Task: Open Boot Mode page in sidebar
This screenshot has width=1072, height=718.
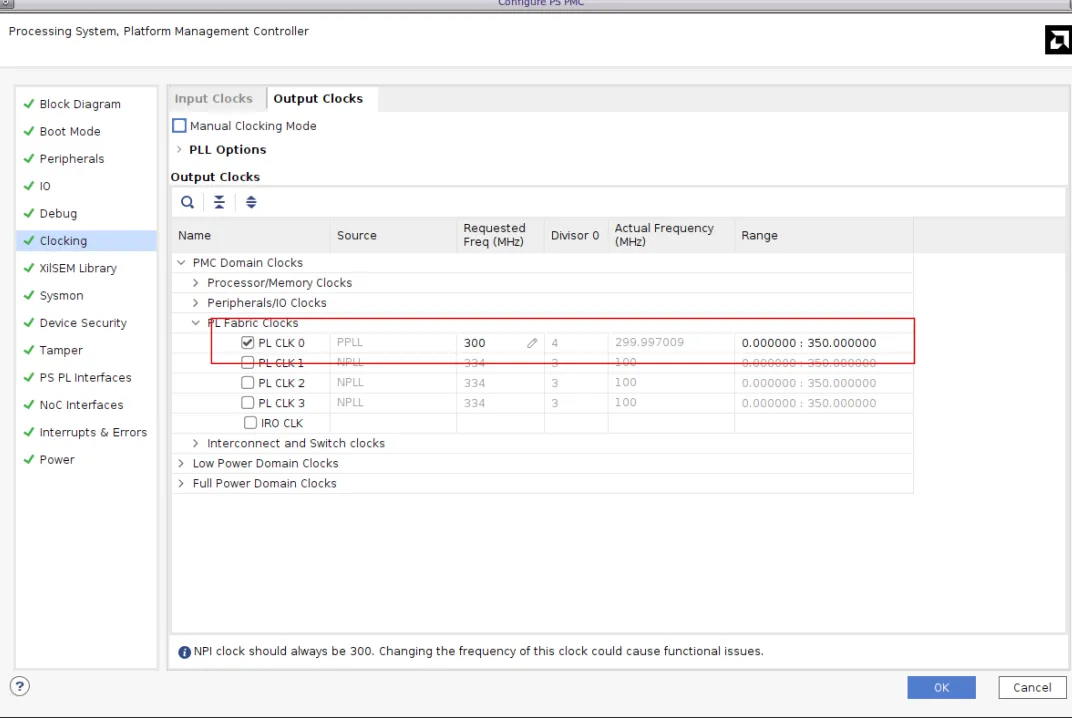Action: tap(70, 131)
